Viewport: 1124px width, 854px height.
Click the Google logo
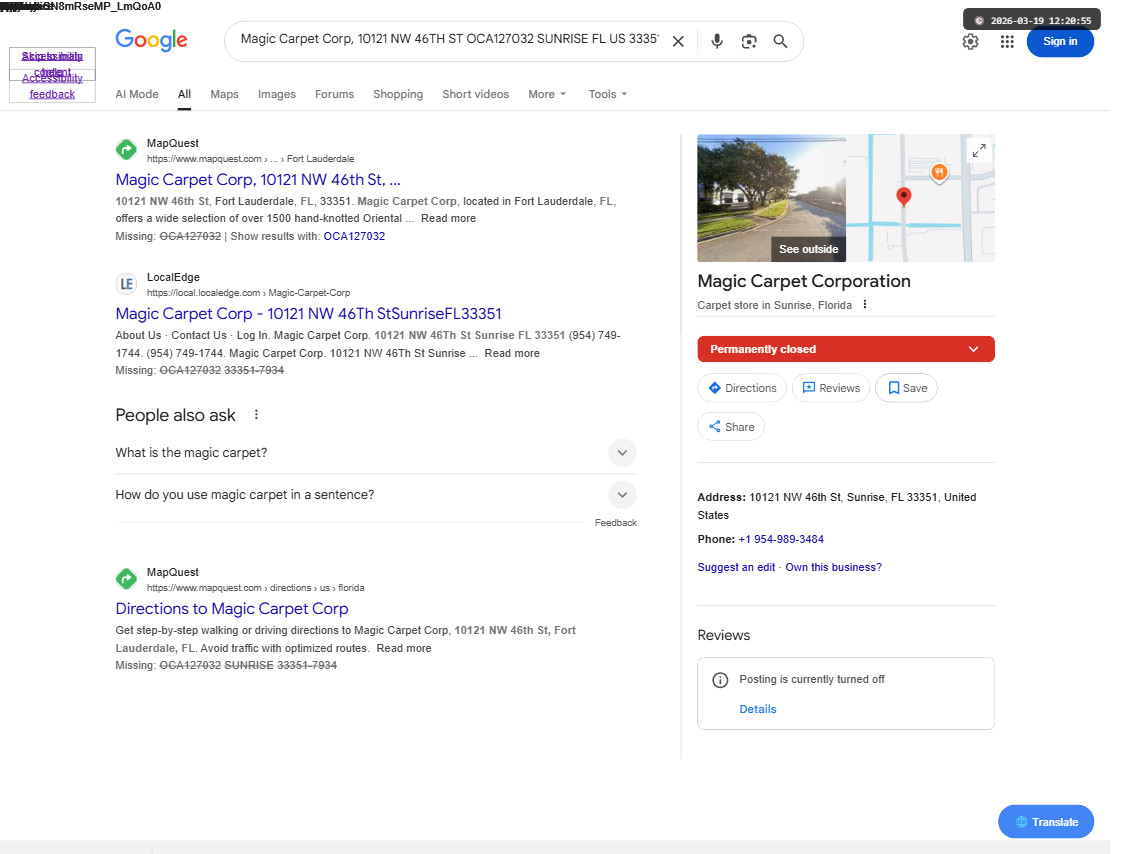151,40
